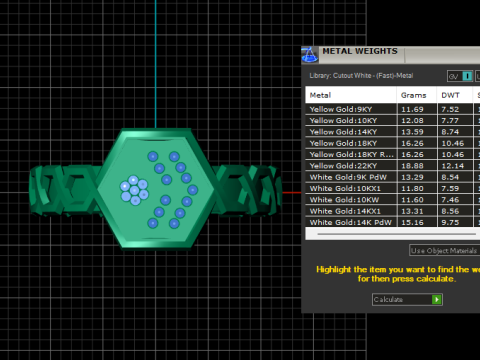Click the METAL WEIGHTS title tab

(x=360, y=52)
